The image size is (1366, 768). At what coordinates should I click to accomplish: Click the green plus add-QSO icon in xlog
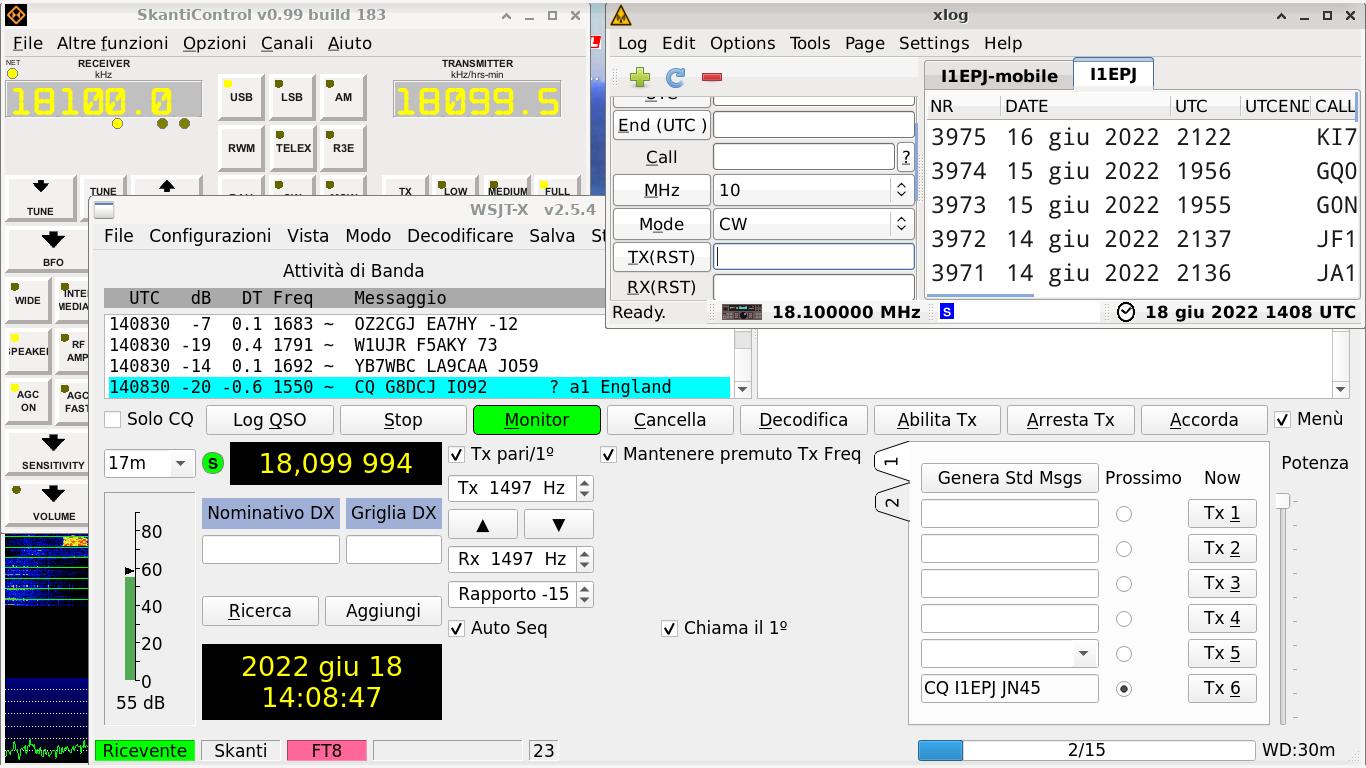coord(640,77)
